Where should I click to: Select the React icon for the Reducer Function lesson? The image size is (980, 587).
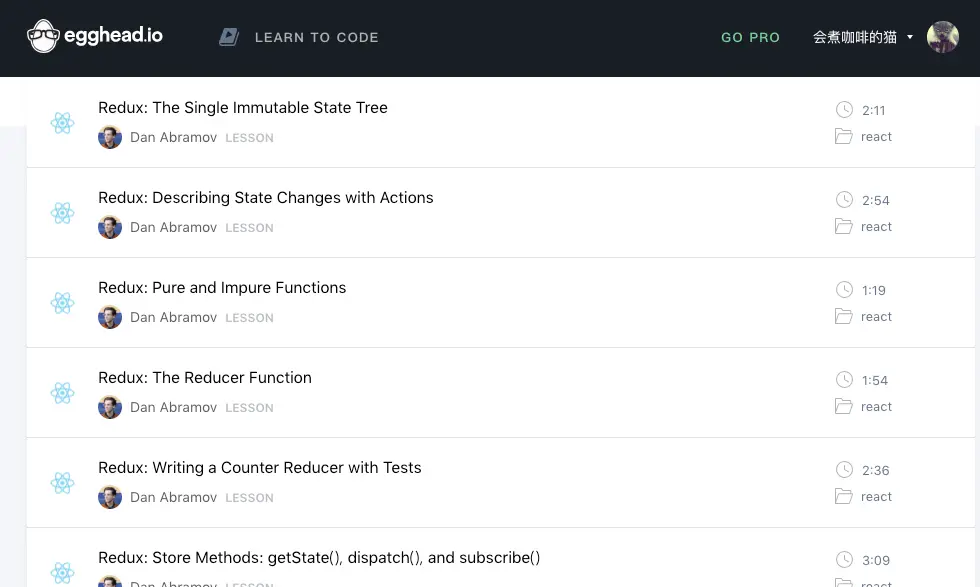[62, 393]
